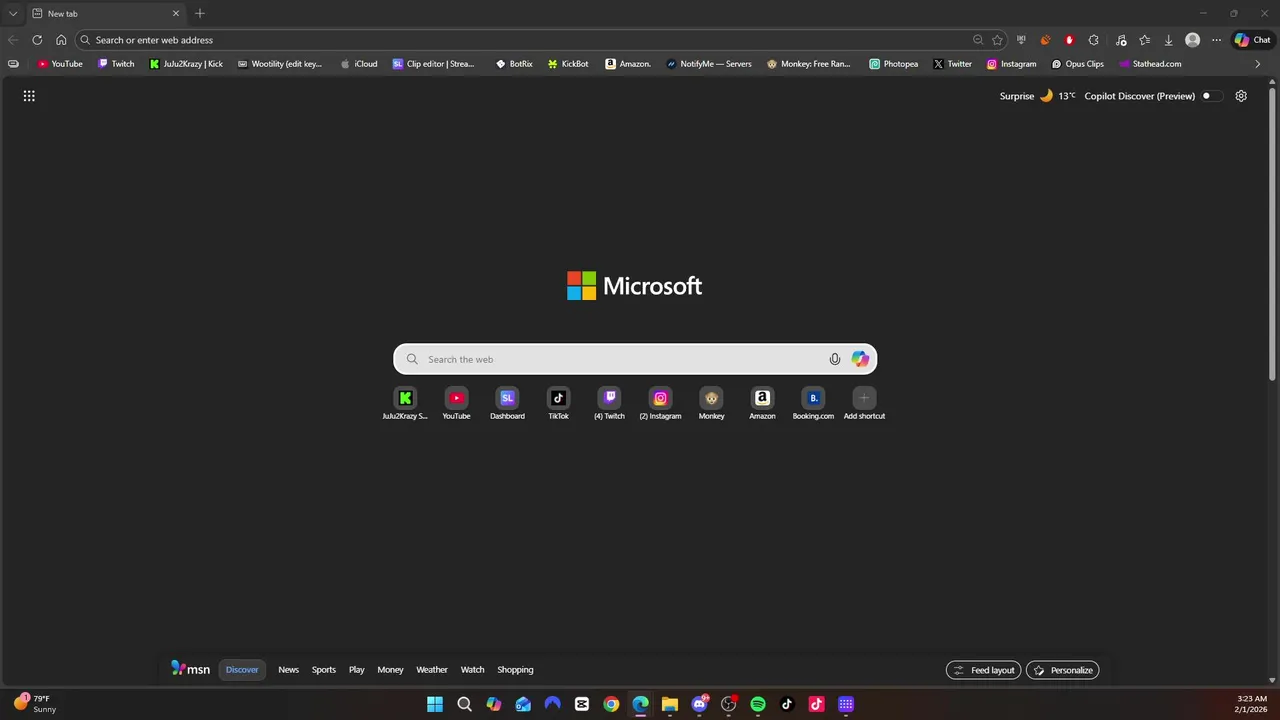Image resolution: width=1280 pixels, height=720 pixels.
Task: Open the apps grid launcher icon
Action: click(29, 96)
